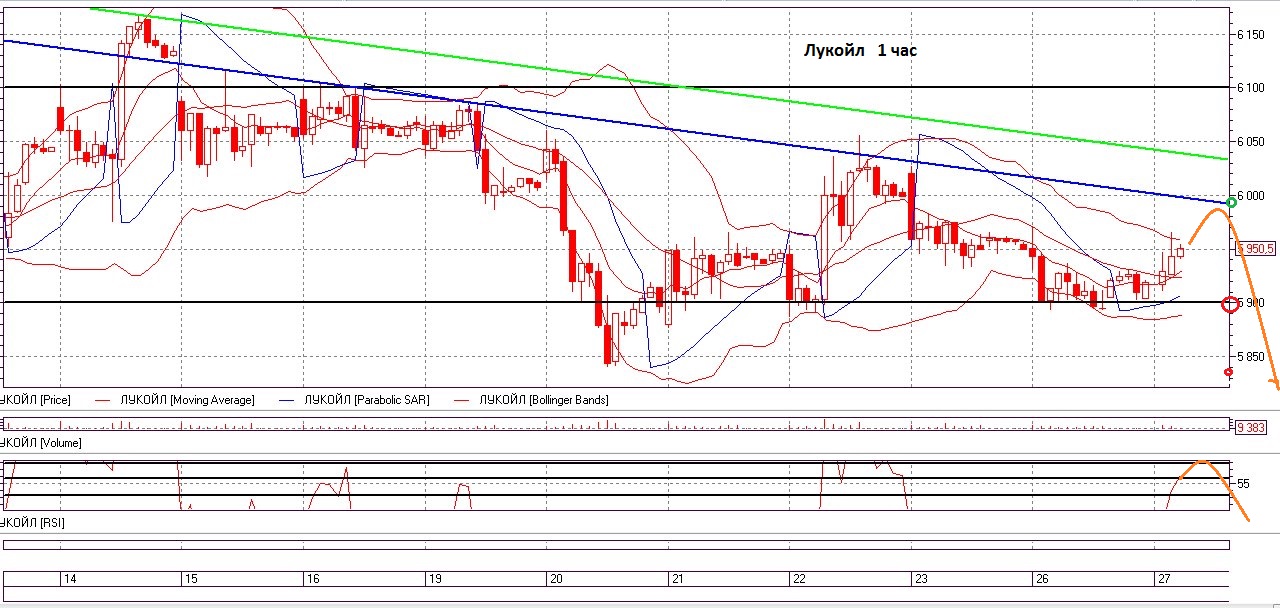The image size is (1280, 608).
Task: Click the blue line sample before Parabolic SAR legend
Action: coord(286,400)
